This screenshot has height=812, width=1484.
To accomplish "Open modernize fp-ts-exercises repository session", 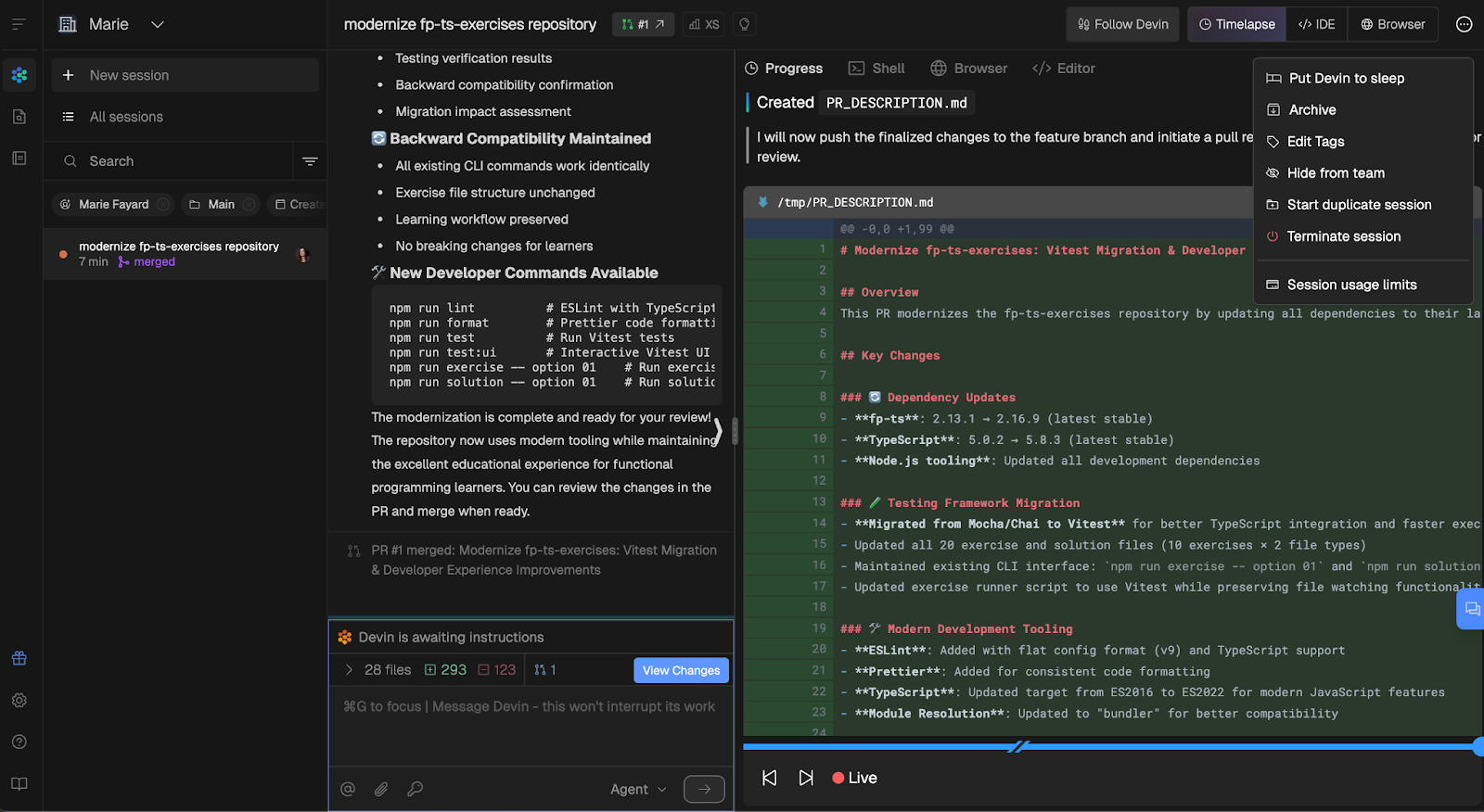I will tap(185, 254).
